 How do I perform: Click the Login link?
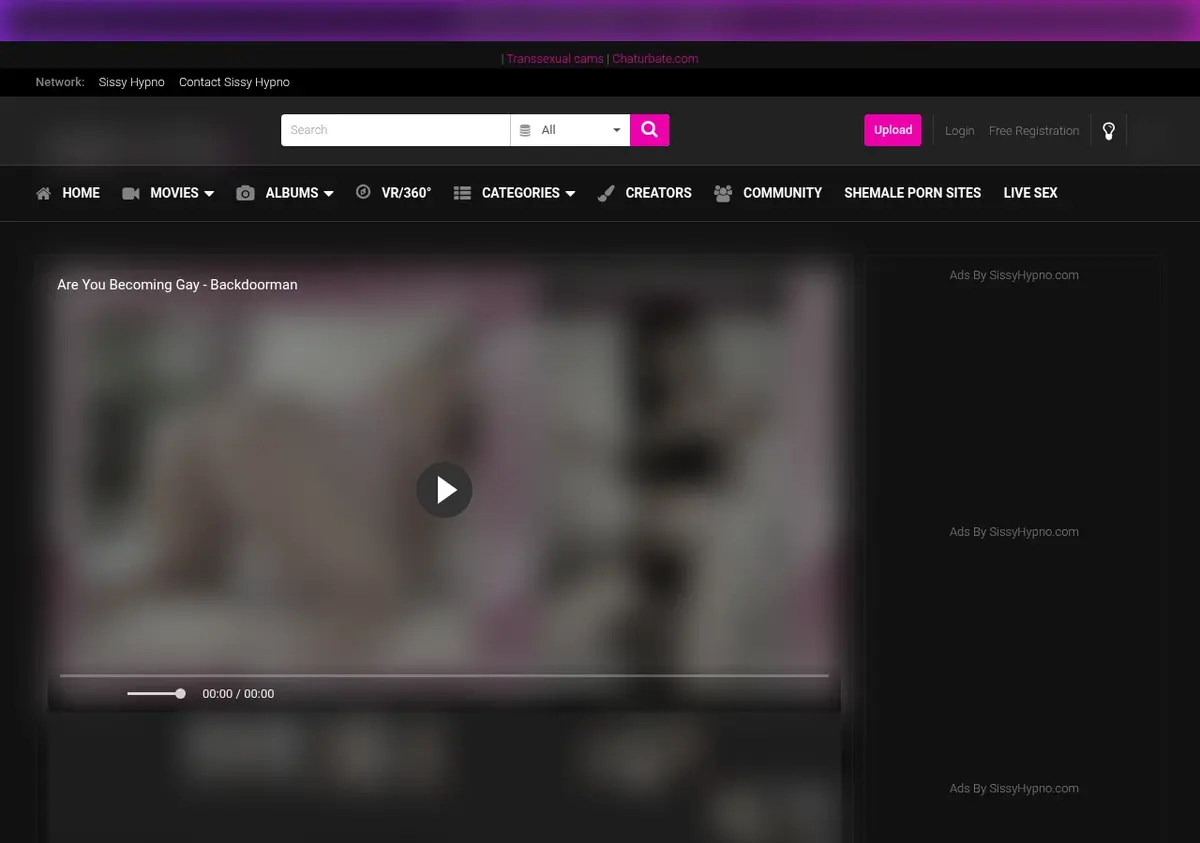(959, 131)
